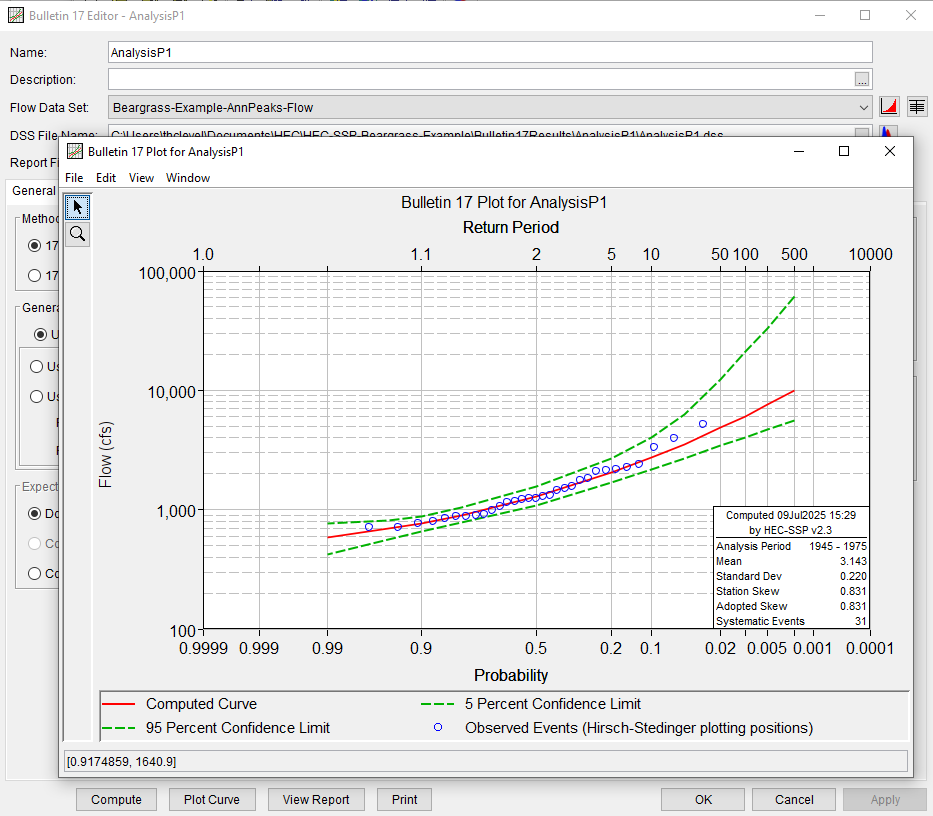This screenshot has height=816, width=933.
Task: Select the arrow pointer tool in plot window
Action: point(77,207)
